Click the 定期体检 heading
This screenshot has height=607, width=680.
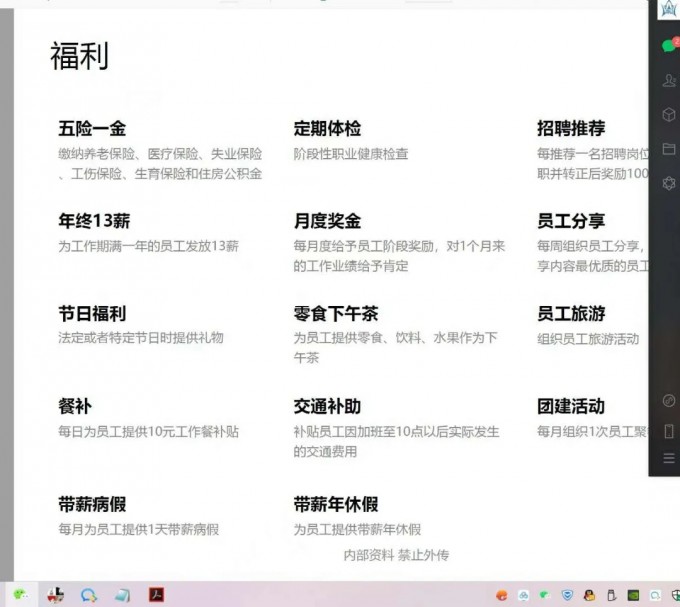pos(327,128)
